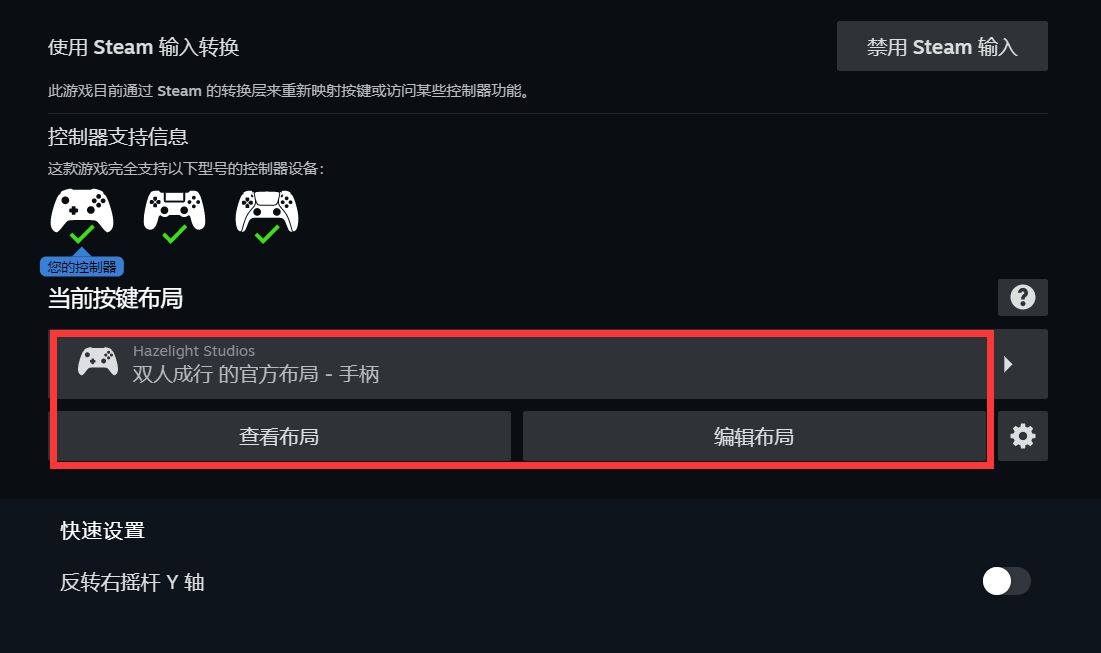Click the 您的控制器 blue badge
The height and width of the screenshot is (653, 1101).
(81, 267)
